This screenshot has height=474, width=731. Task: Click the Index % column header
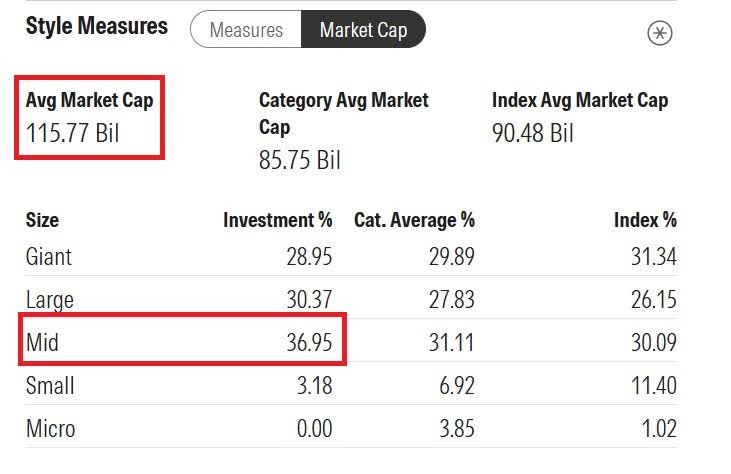(645, 220)
